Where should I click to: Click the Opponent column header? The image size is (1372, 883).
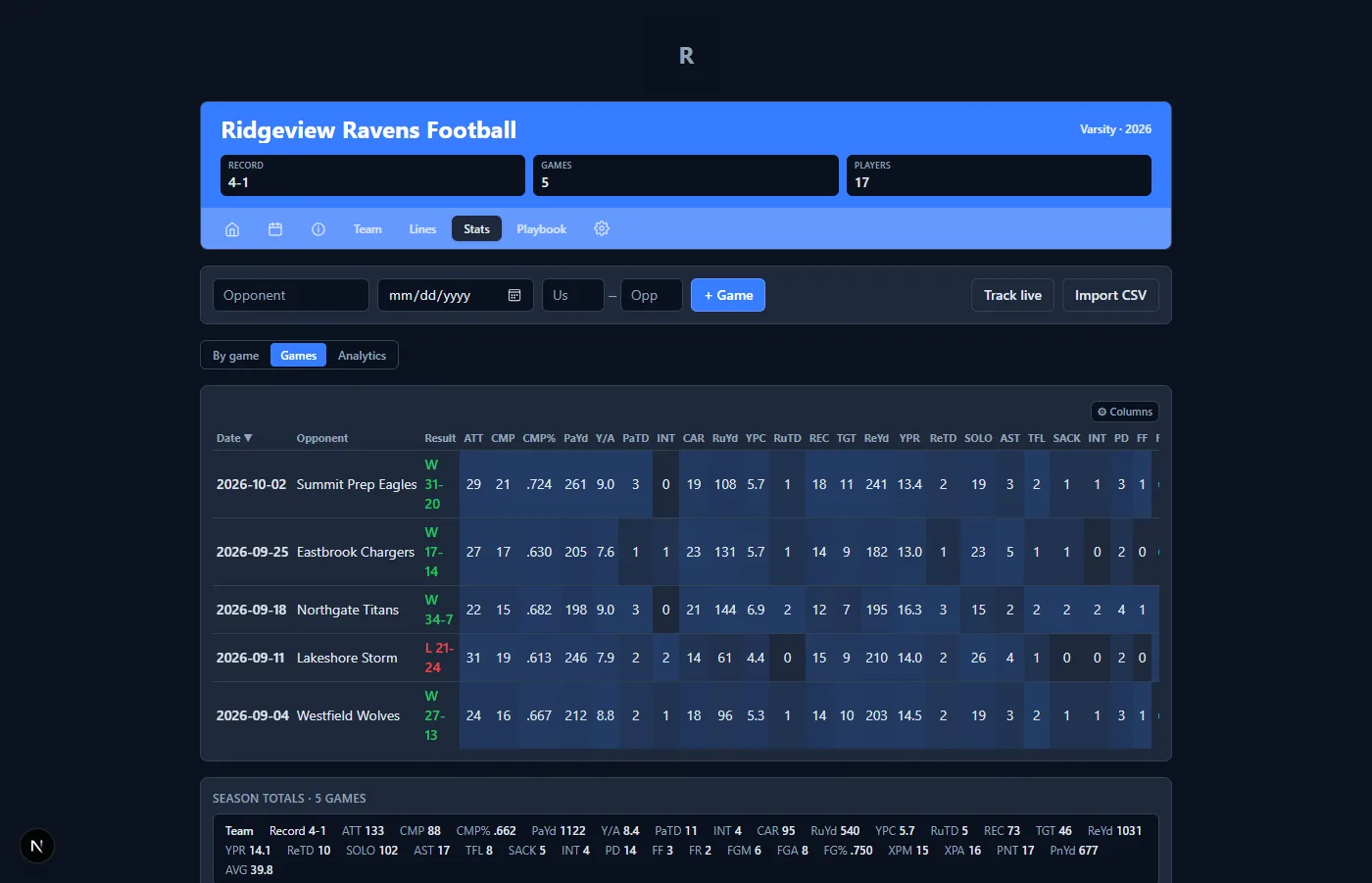322,438
